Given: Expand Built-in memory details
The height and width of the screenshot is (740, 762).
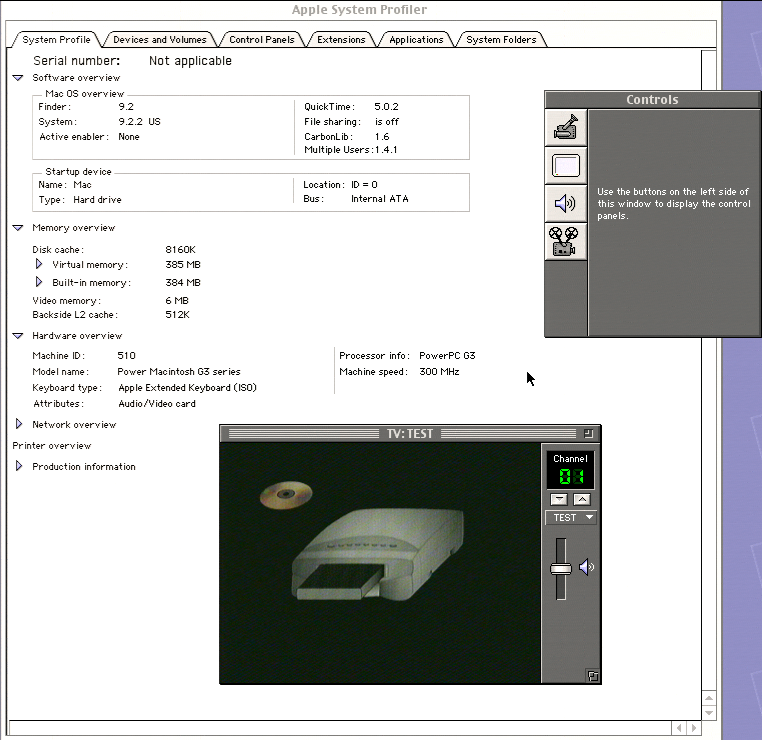Looking at the screenshot, I should 39,282.
